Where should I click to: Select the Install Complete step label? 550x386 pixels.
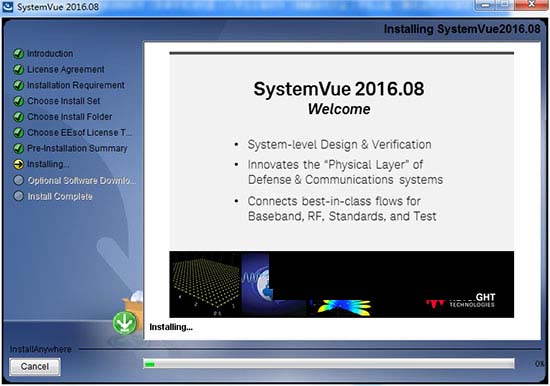(60, 196)
